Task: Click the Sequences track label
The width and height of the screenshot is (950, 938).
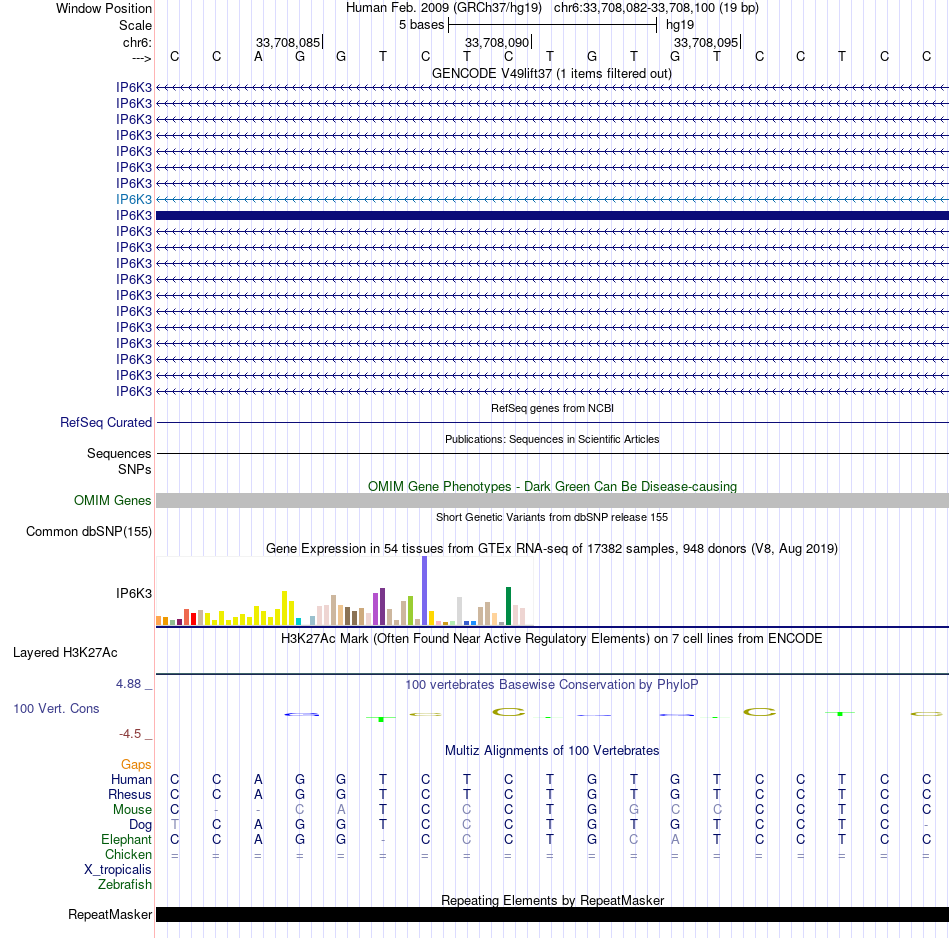Action: tap(119, 453)
